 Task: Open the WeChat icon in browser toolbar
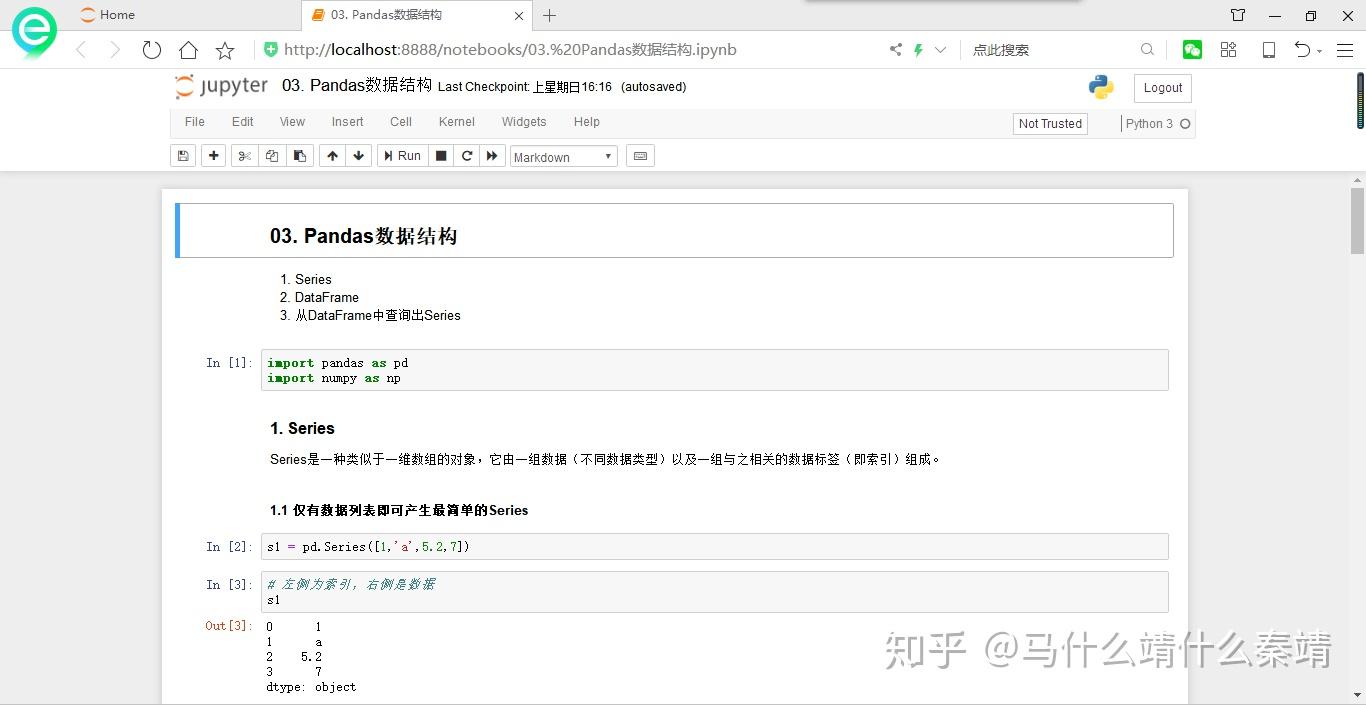(1191, 48)
